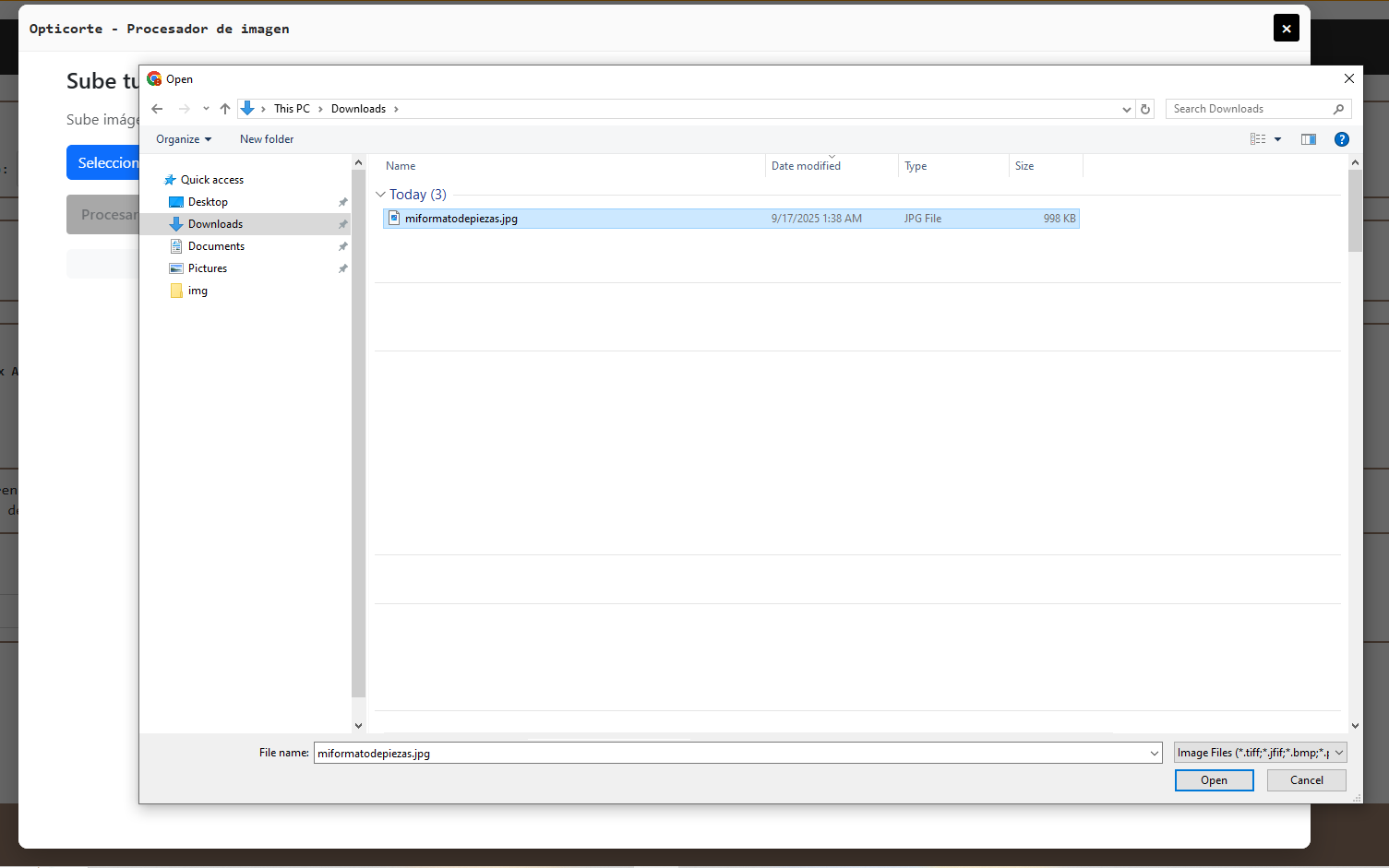Open the recent locations dropdown arrow
The height and width of the screenshot is (868, 1389).
tap(206, 109)
